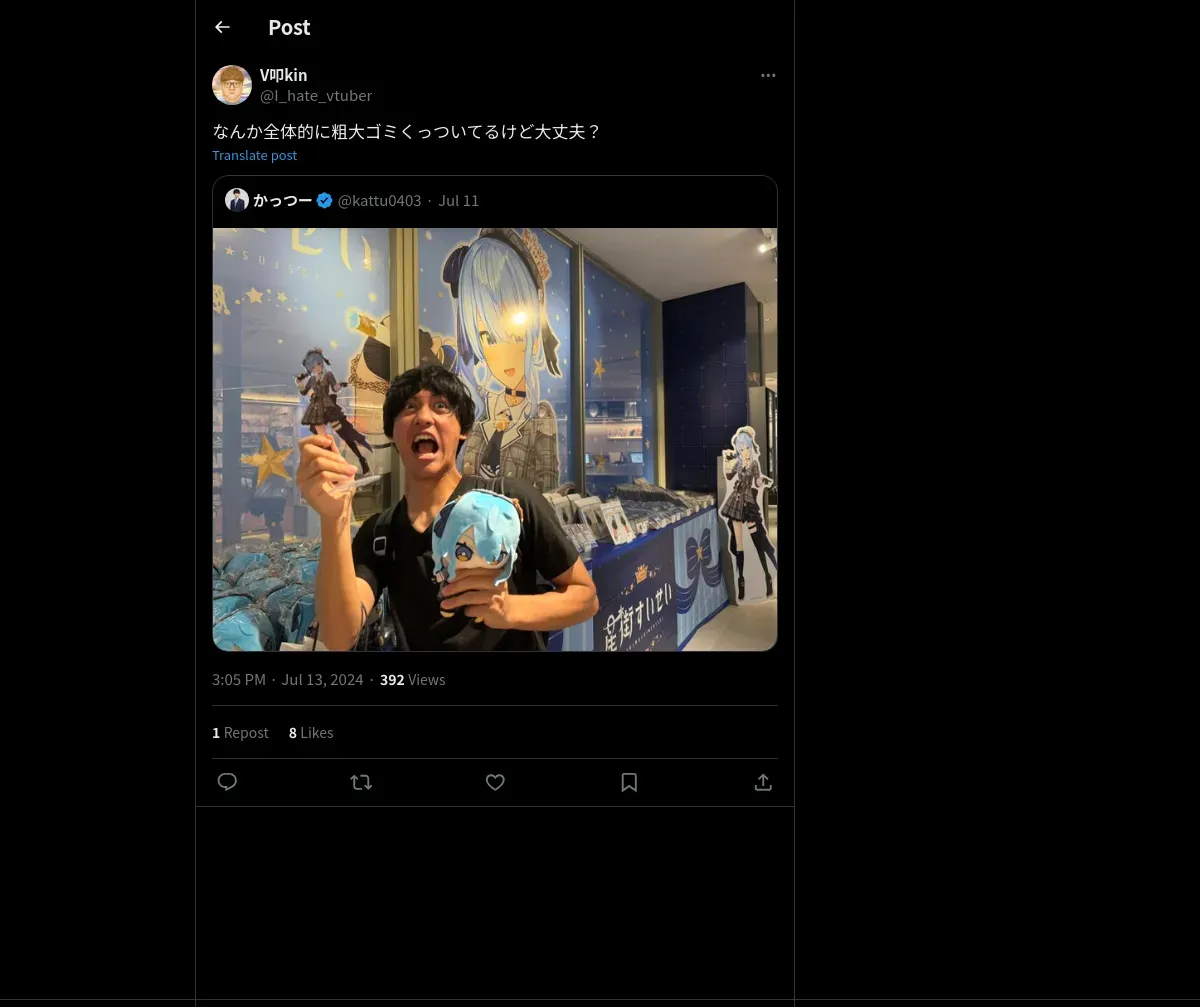Click the quoted user's small avatar
1200x1007 pixels.
(x=237, y=200)
